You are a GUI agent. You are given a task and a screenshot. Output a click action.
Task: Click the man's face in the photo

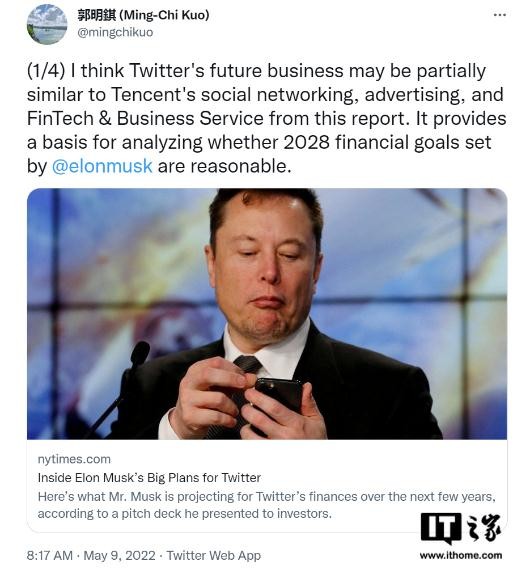(x=266, y=263)
